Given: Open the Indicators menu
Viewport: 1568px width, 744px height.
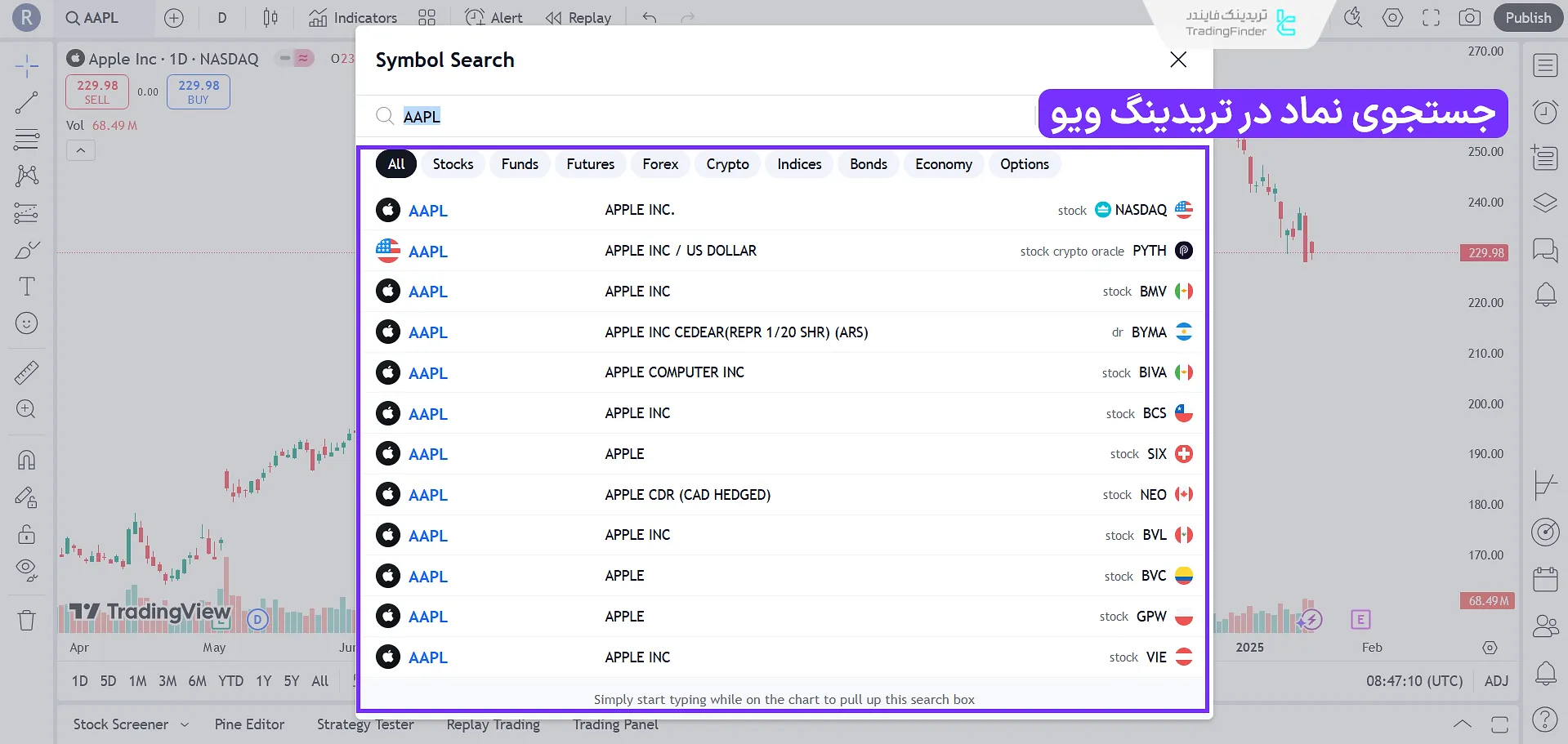Looking at the screenshot, I should click(353, 18).
